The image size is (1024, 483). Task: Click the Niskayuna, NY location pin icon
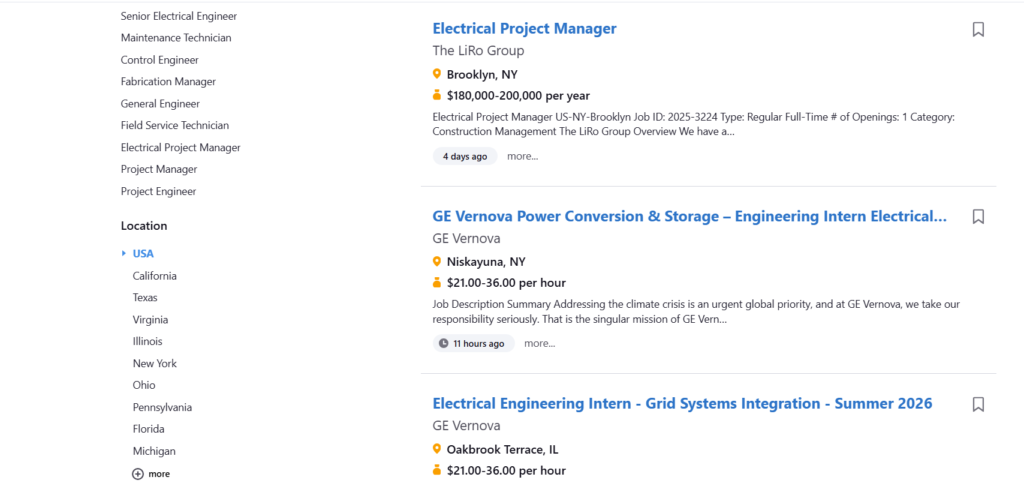point(437,261)
